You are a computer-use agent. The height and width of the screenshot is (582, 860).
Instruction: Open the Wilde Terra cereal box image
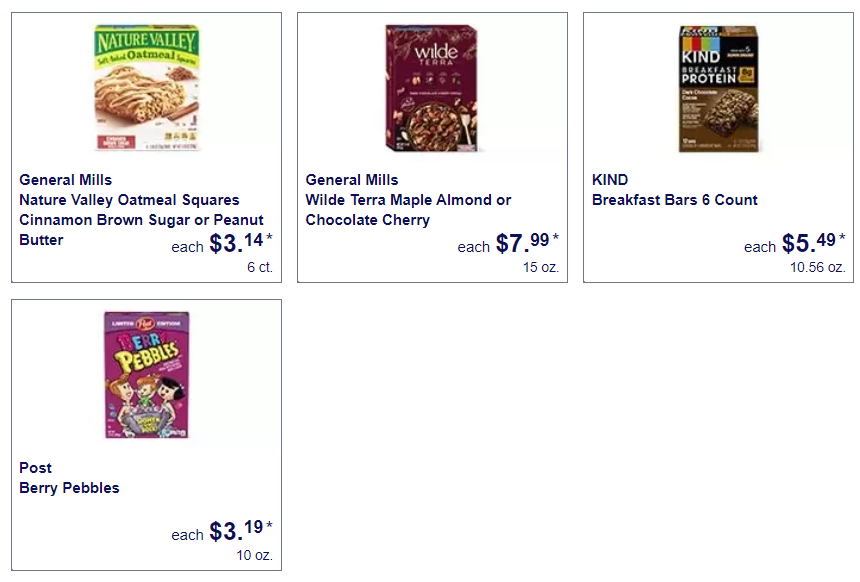[432, 88]
